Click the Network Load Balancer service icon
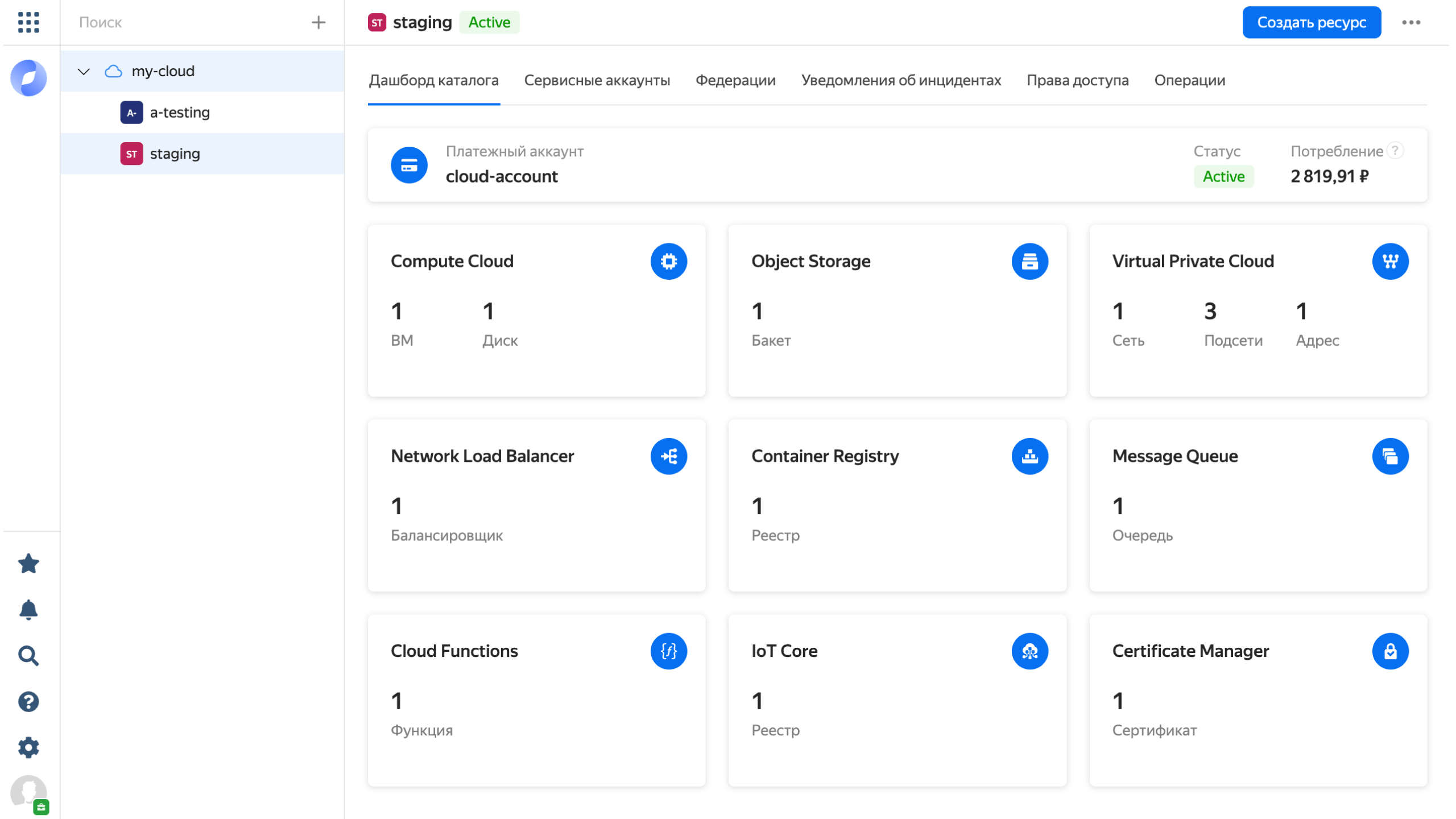The height and width of the screenshot is (819, 1456). point(668,456)
